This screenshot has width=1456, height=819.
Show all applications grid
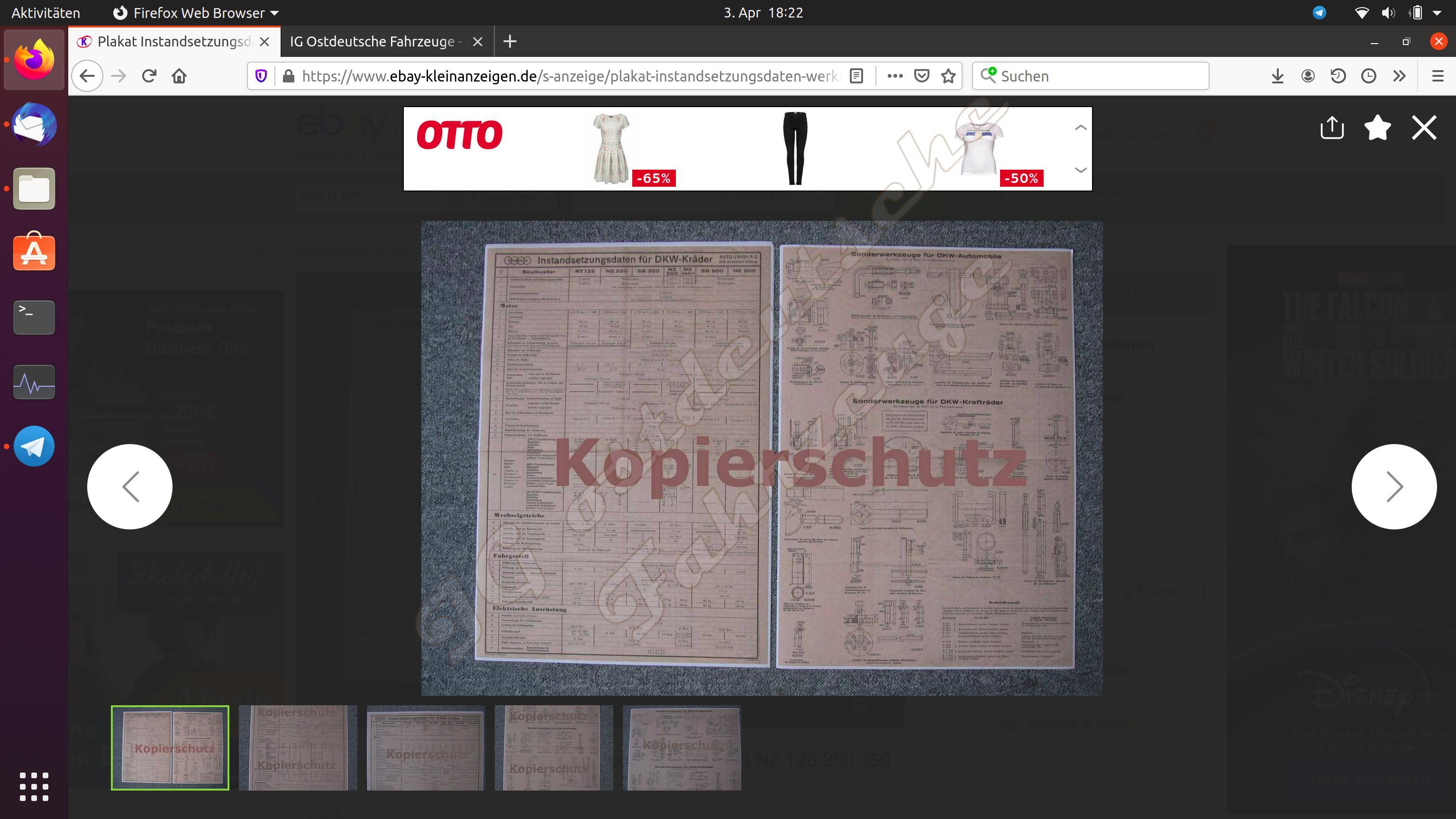coord(34,786)
